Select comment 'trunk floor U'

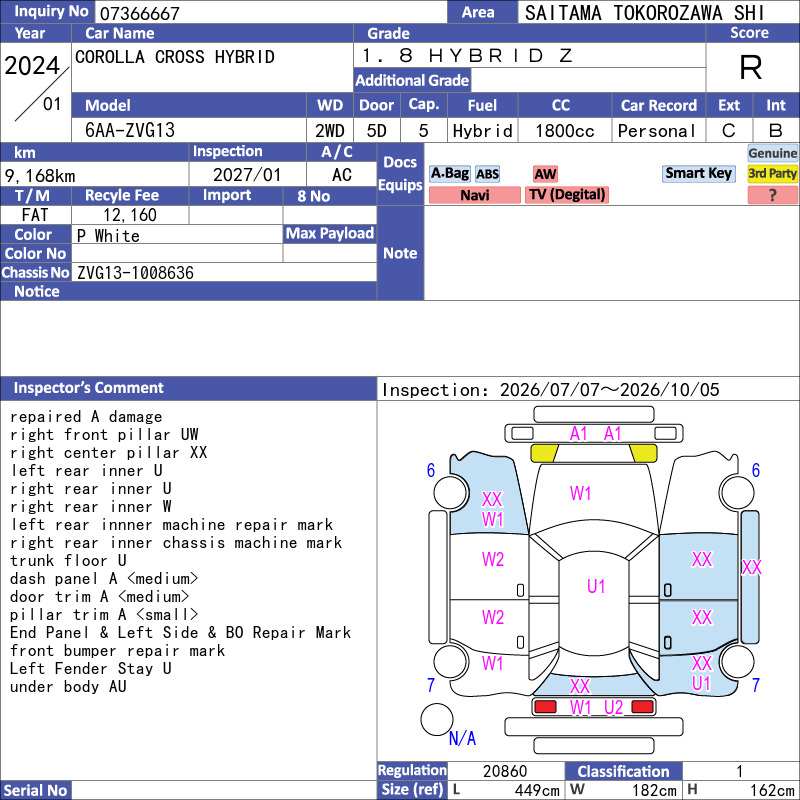(68, 561)
